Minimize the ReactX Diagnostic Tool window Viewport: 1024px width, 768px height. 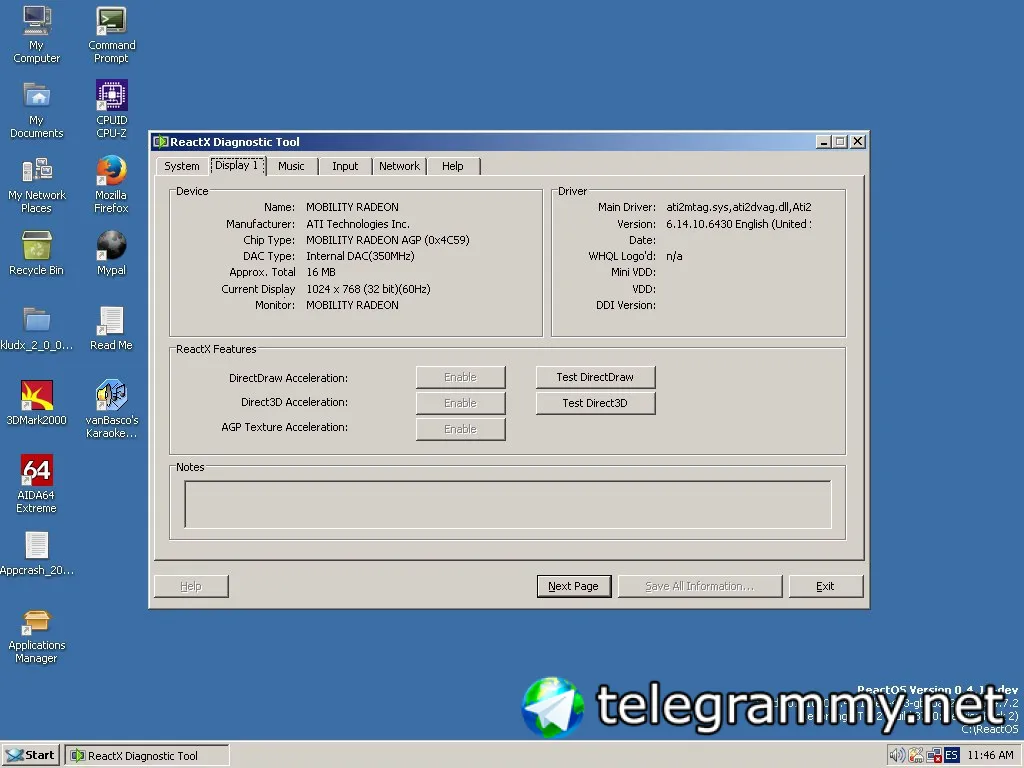tap(824, 142)
